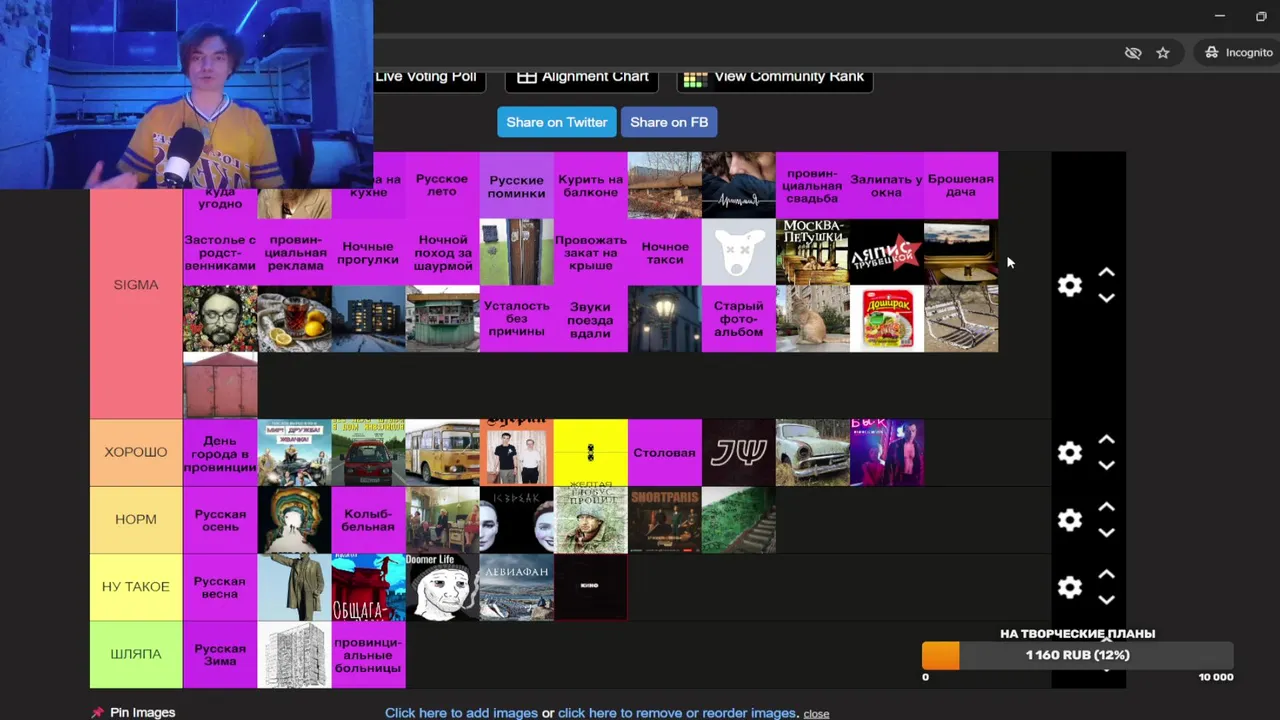The height and width of the screenshot is (720, 1280).
Task: Open settings gear for НУ ТАКОЕ row
Action: 1070,586
